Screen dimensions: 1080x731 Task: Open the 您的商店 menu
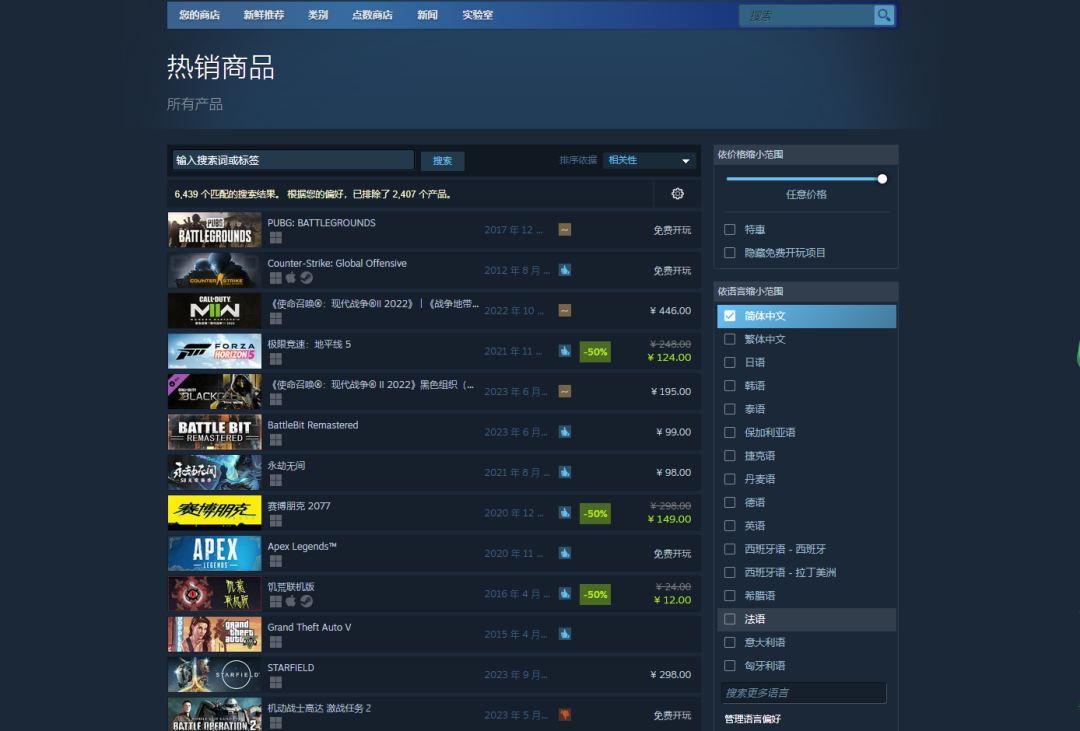(x=200, y=15)
